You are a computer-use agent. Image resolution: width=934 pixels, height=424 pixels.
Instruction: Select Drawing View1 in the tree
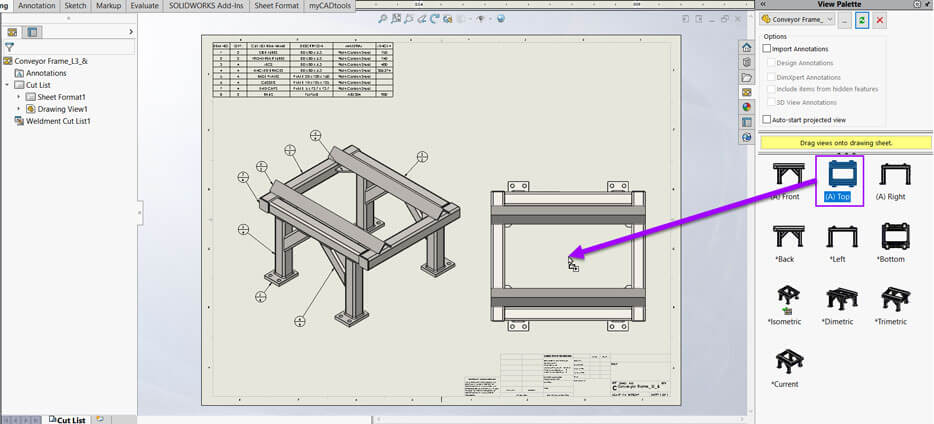pos(63,110)
